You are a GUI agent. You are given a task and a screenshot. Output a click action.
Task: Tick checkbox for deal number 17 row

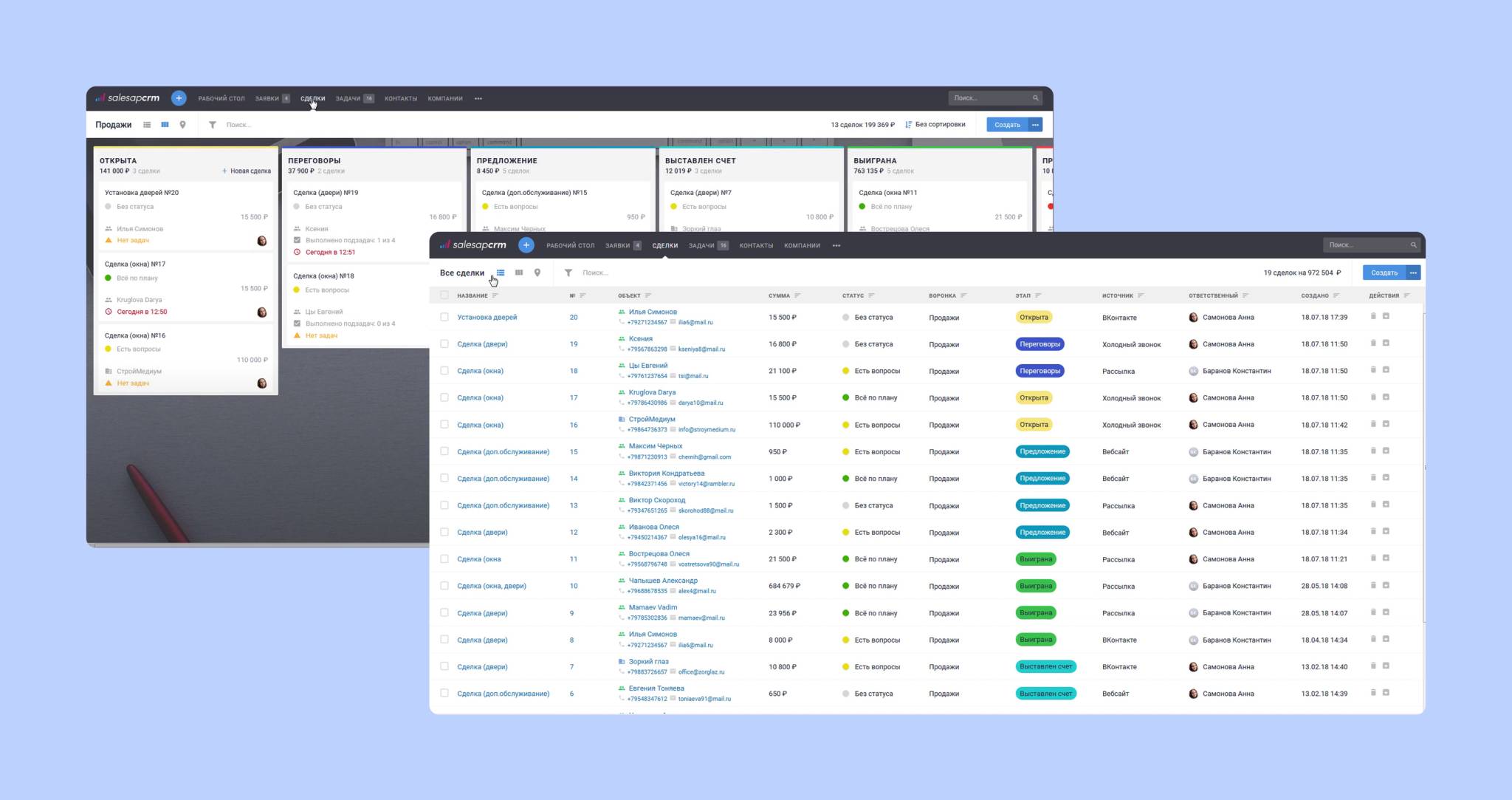click(444, 397)
